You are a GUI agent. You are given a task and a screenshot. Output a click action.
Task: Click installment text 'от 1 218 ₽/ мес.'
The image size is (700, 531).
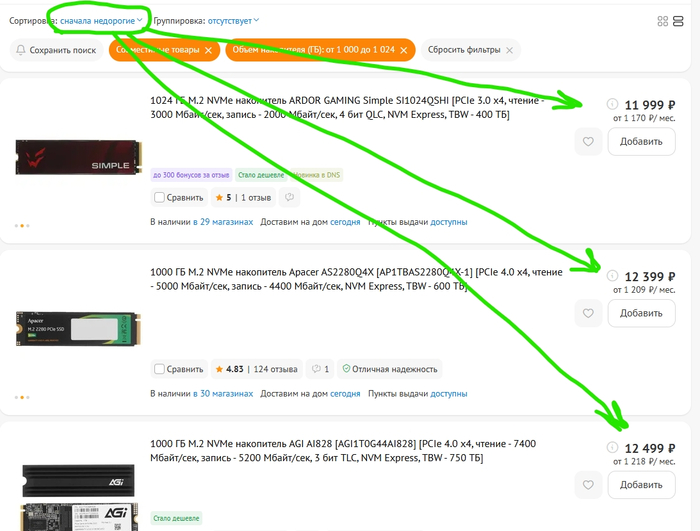[x=644, y=461]
